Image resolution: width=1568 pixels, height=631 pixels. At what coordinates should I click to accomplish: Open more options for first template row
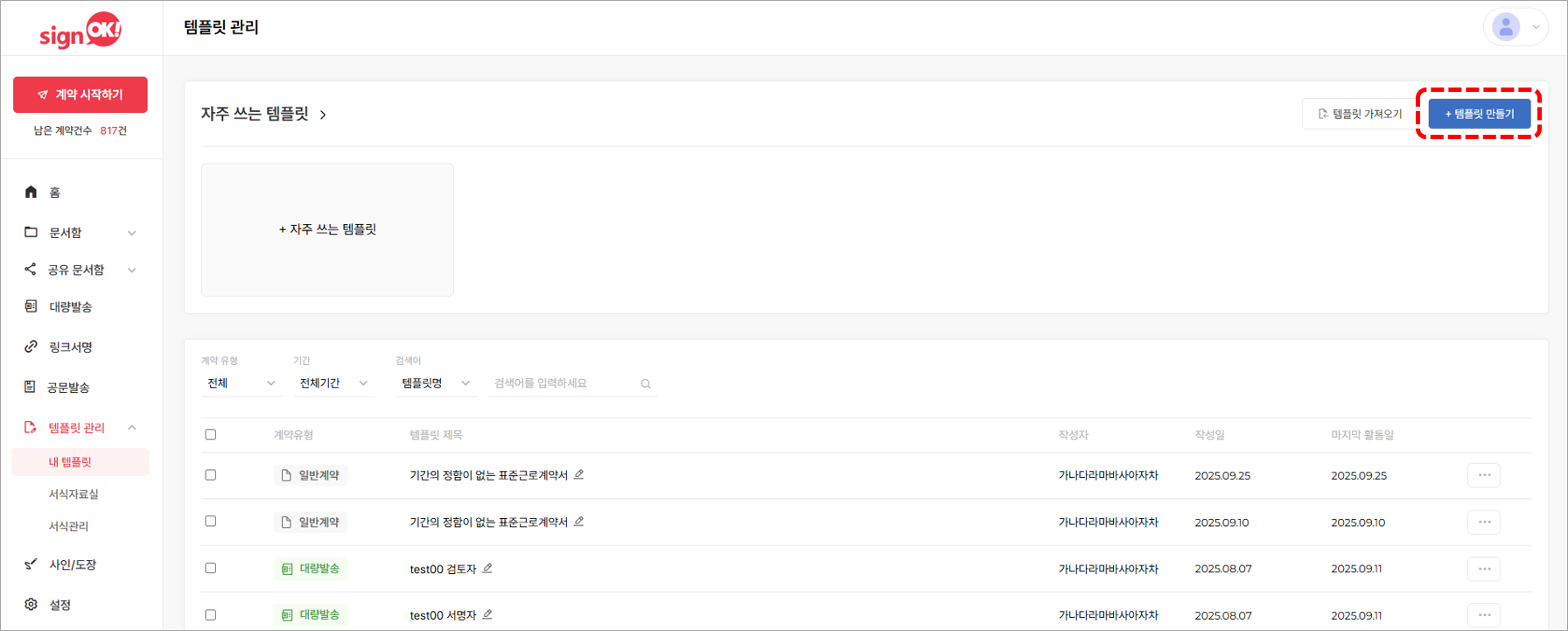pyautogui.click(x=1484, y=475)
